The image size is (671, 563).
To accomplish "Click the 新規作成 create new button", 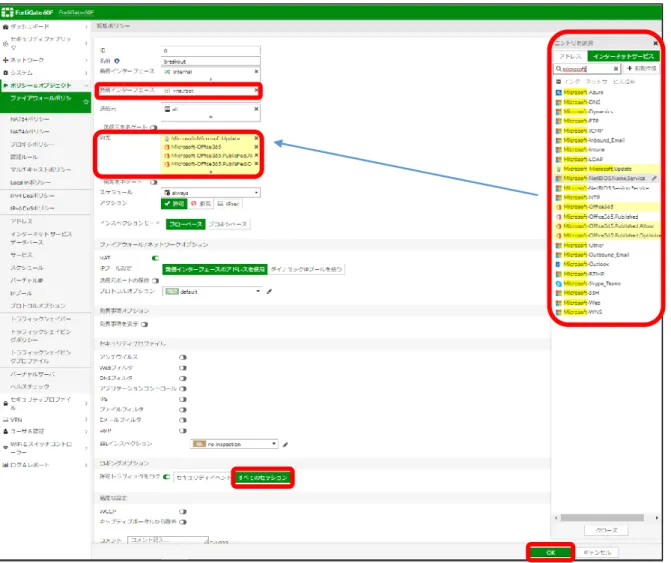I will (641, 68).
